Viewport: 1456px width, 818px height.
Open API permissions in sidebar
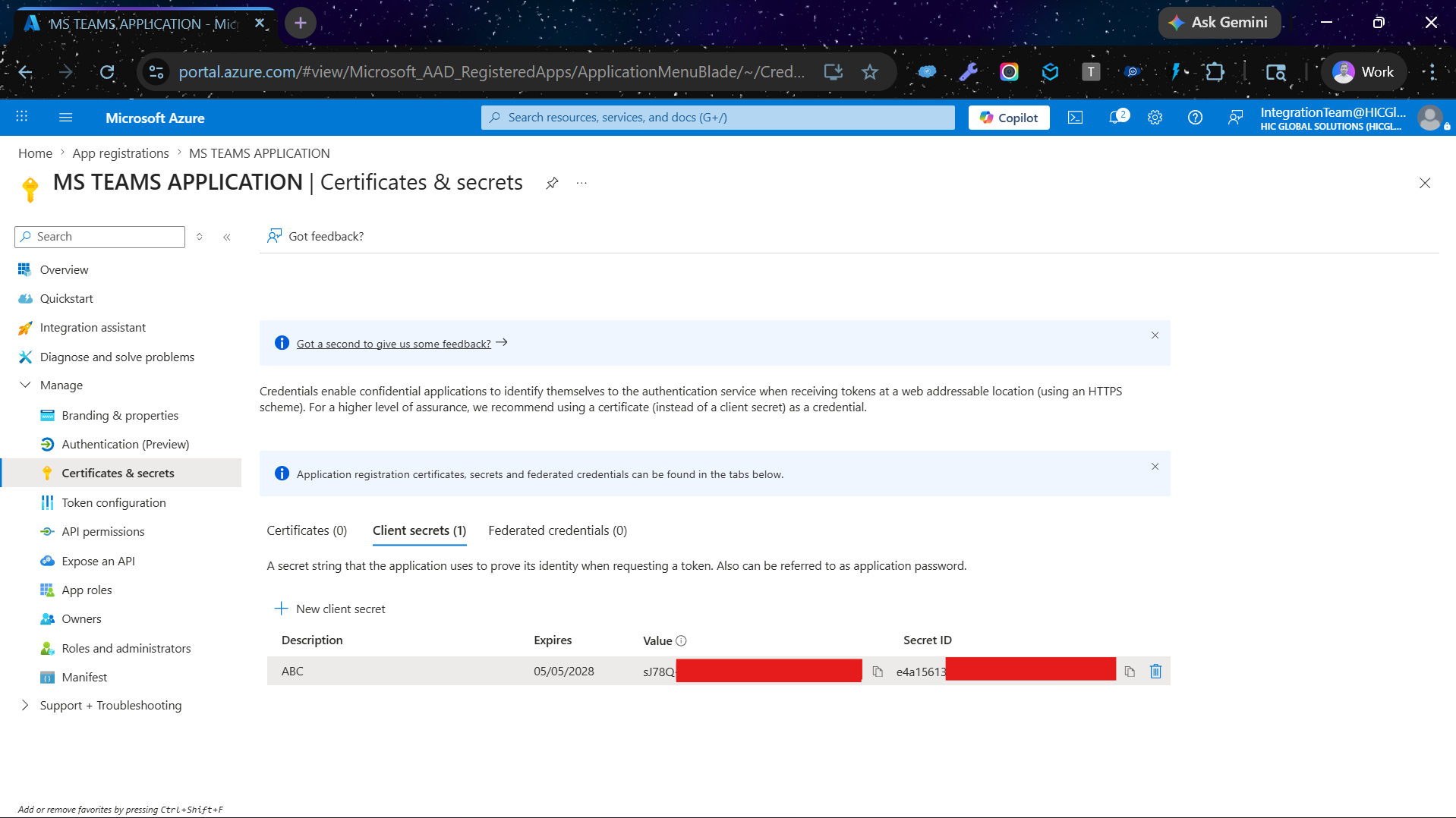pyautogui.click(x=102, y=531)
